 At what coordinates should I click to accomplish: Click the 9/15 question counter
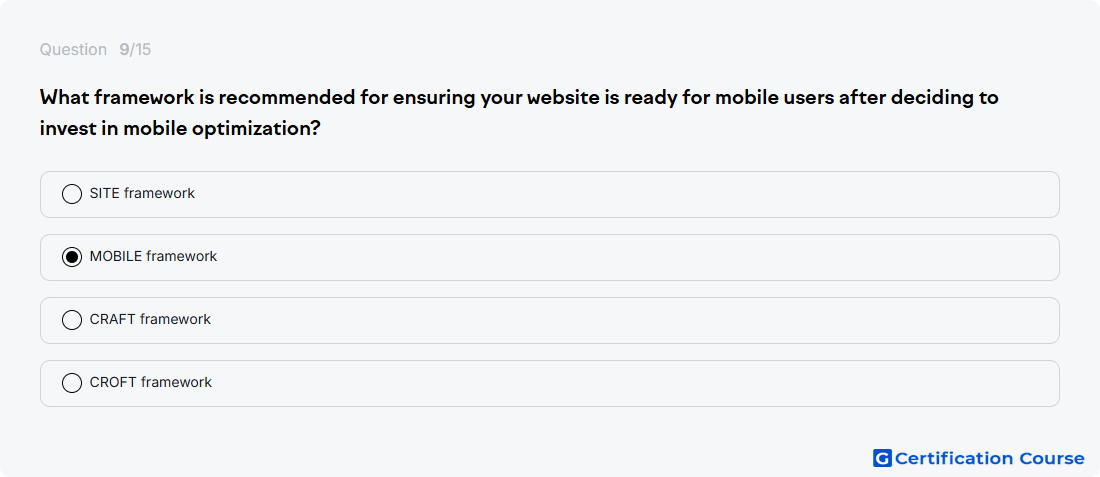coord(135,50)
